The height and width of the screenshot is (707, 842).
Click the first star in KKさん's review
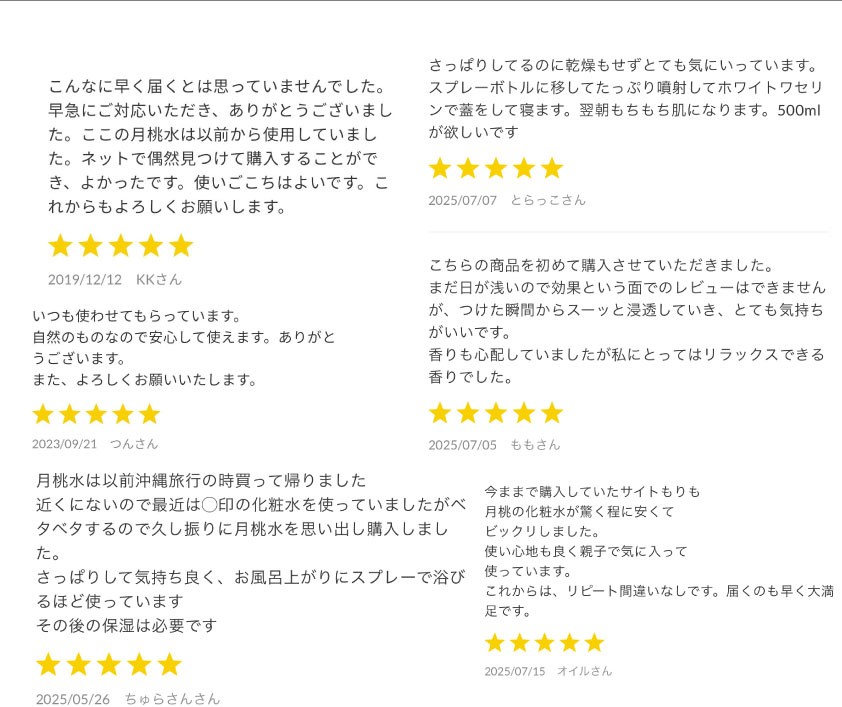click(61, 245)
